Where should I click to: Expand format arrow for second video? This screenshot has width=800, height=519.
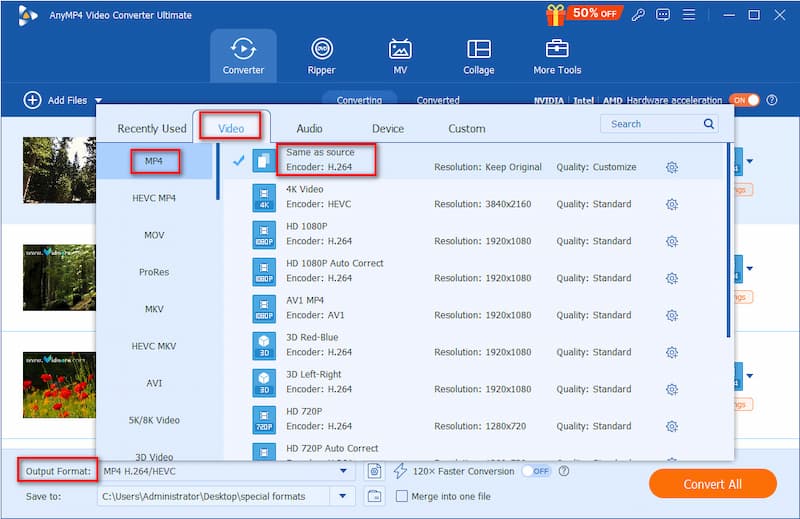749,268
